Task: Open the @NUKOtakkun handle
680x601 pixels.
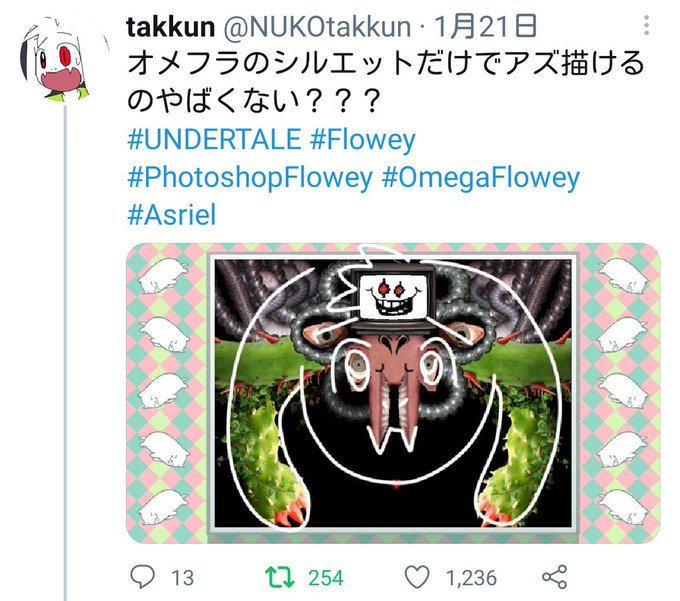Action: (317, 27)
